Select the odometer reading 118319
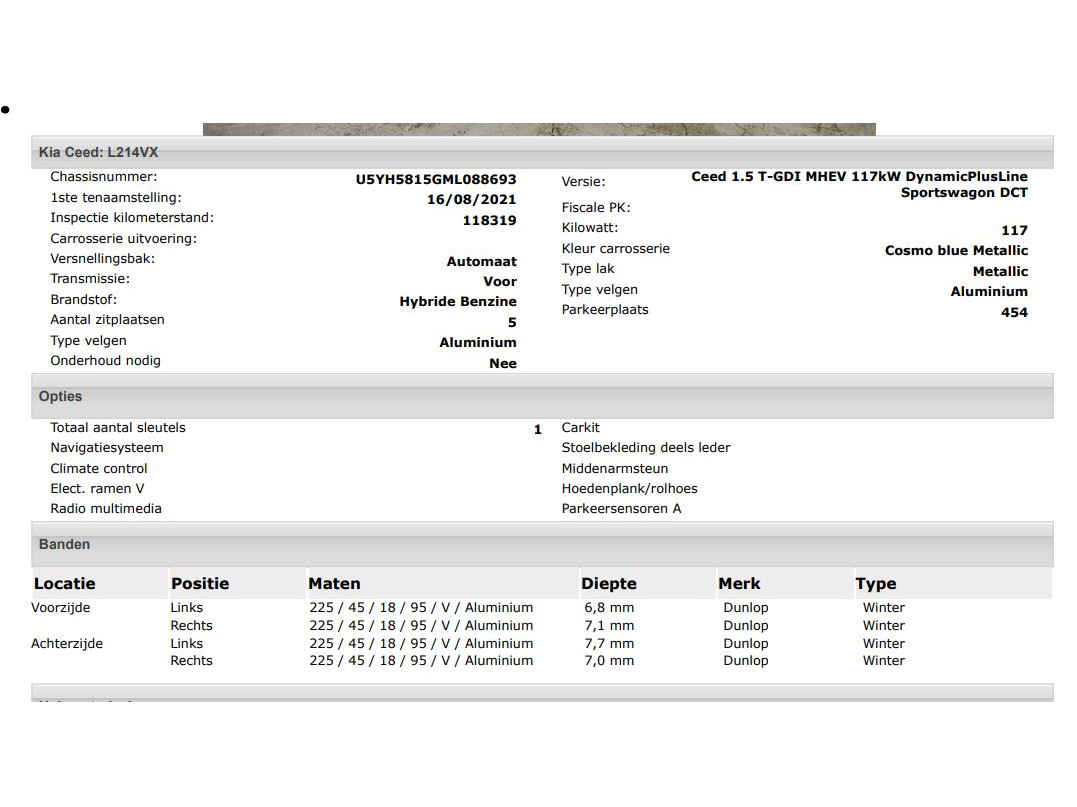The height and width of the screenshot is (807, 1077). 489,220
